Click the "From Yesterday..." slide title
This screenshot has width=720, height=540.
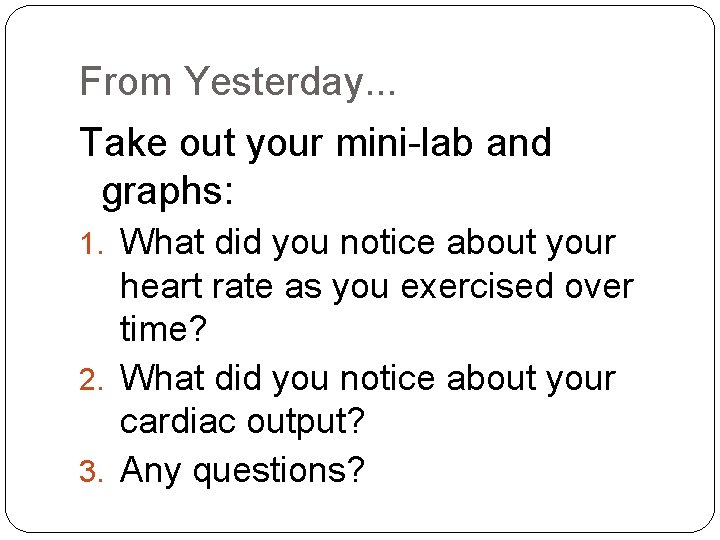(x=237, y=82)
